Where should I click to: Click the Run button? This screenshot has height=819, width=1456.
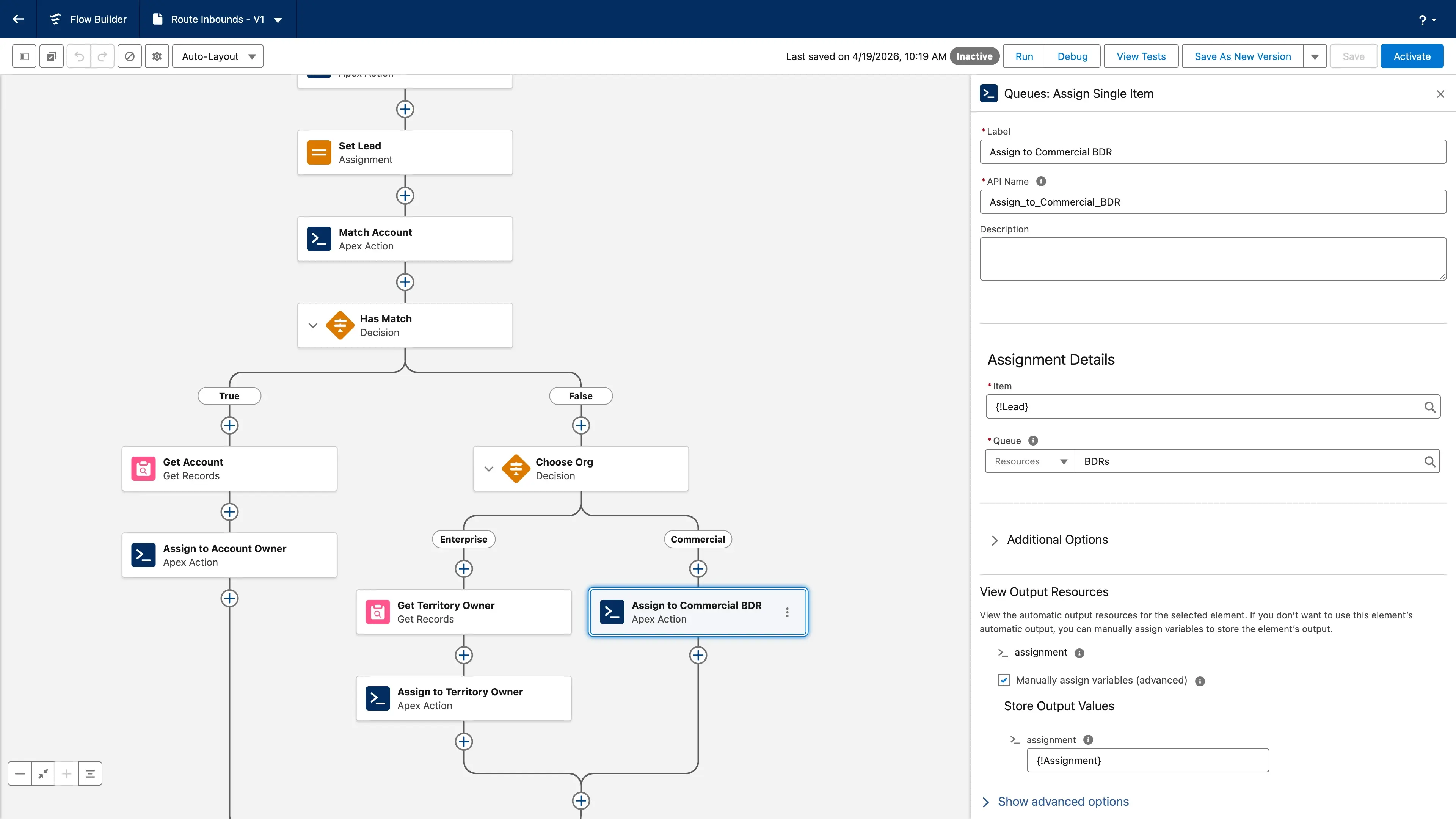point(1024,56)
